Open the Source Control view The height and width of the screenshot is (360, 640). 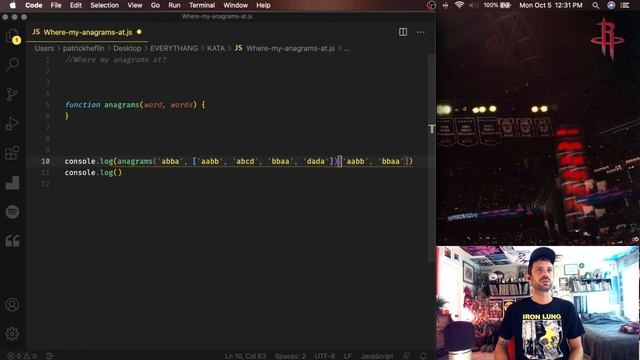pos(12,94)
